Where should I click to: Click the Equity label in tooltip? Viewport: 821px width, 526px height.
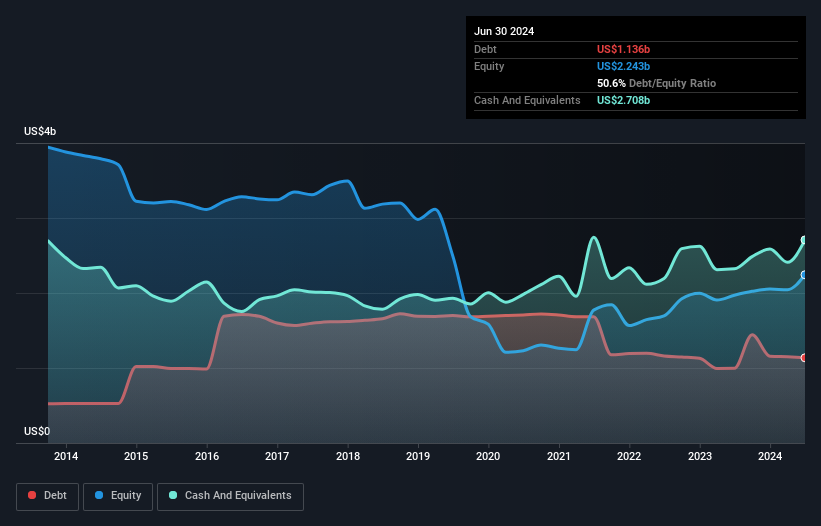click(489, 66)
